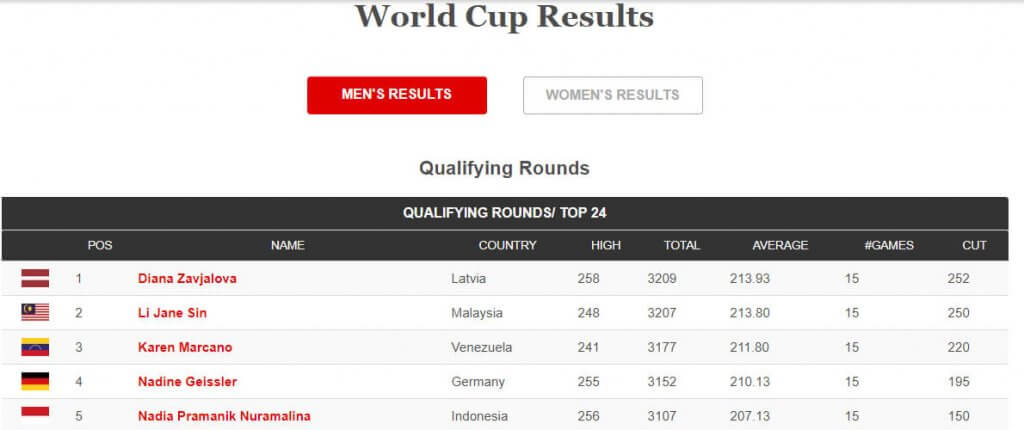Click the NAME column header
Image resolution: width=1024 pixels, height=430 pixels.
click(x=288, y=245)
